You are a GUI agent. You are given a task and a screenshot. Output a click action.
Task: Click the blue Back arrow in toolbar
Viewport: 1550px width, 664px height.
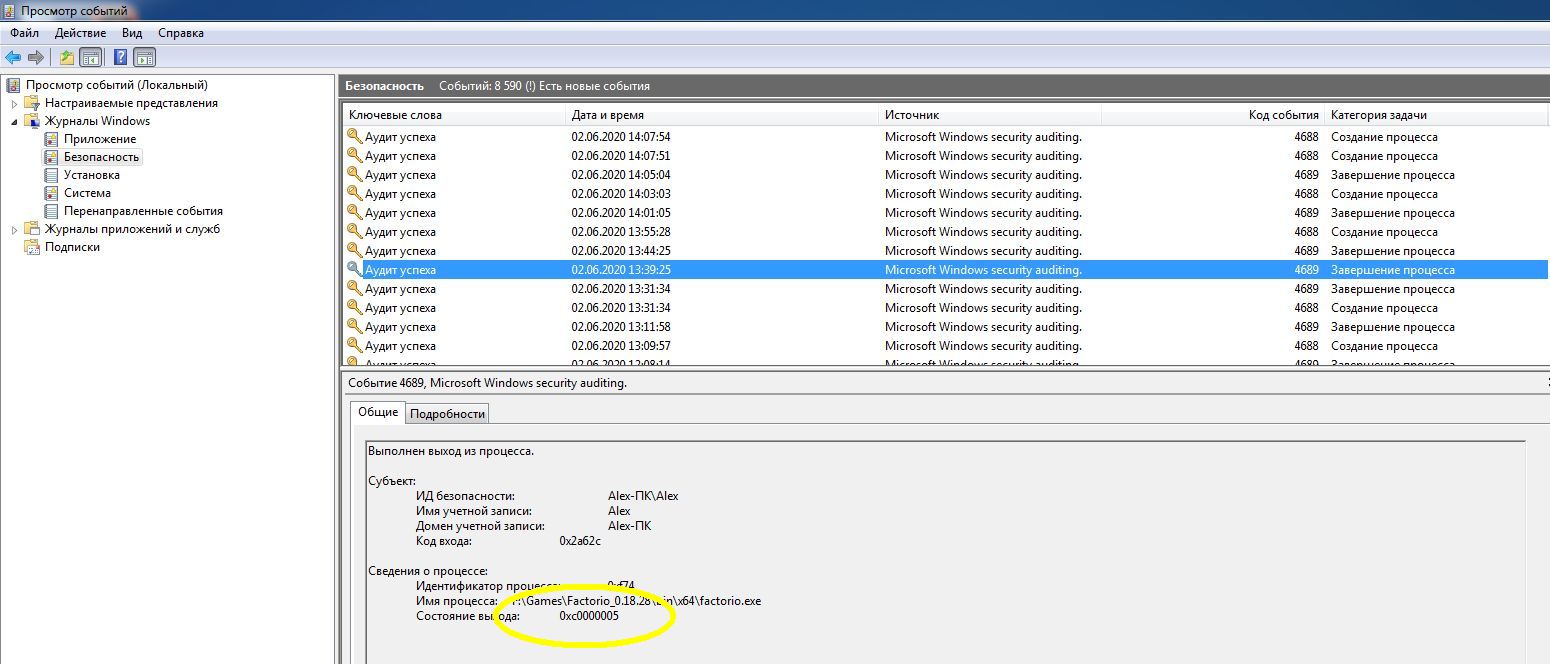pos(13,57)
